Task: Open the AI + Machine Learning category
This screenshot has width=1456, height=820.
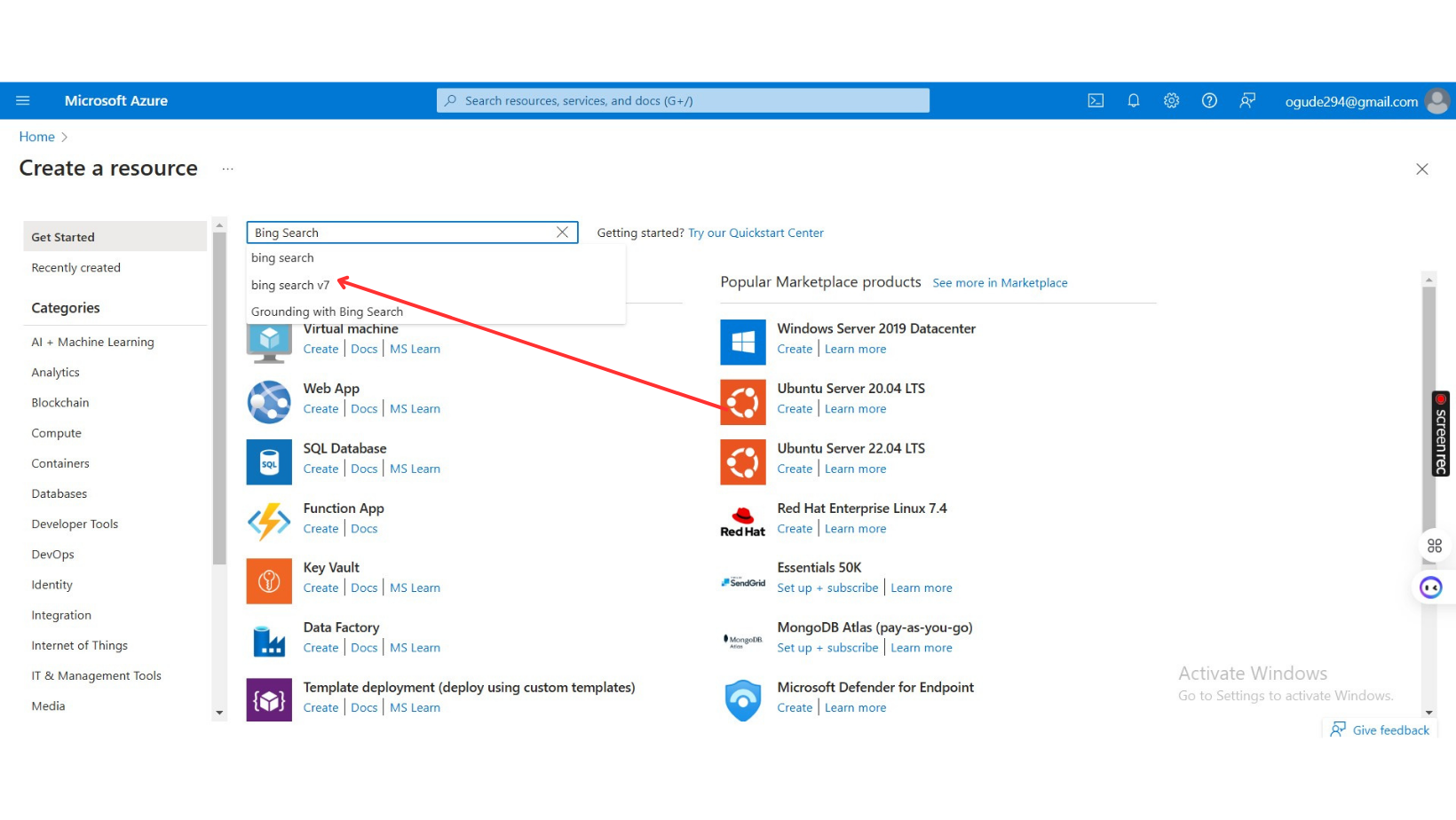Action: click(x=92, y=343)
